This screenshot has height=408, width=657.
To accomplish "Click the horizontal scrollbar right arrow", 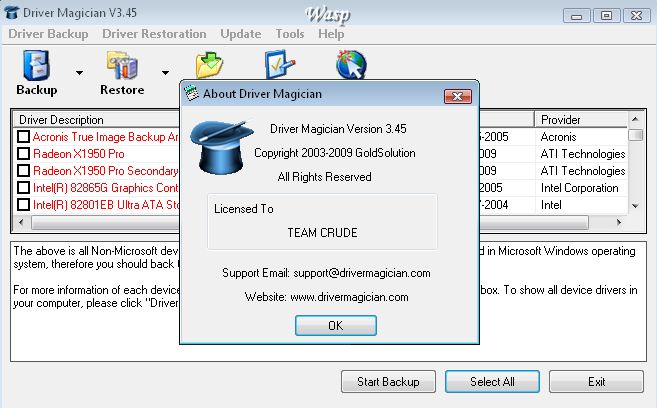I will point(619,222).
